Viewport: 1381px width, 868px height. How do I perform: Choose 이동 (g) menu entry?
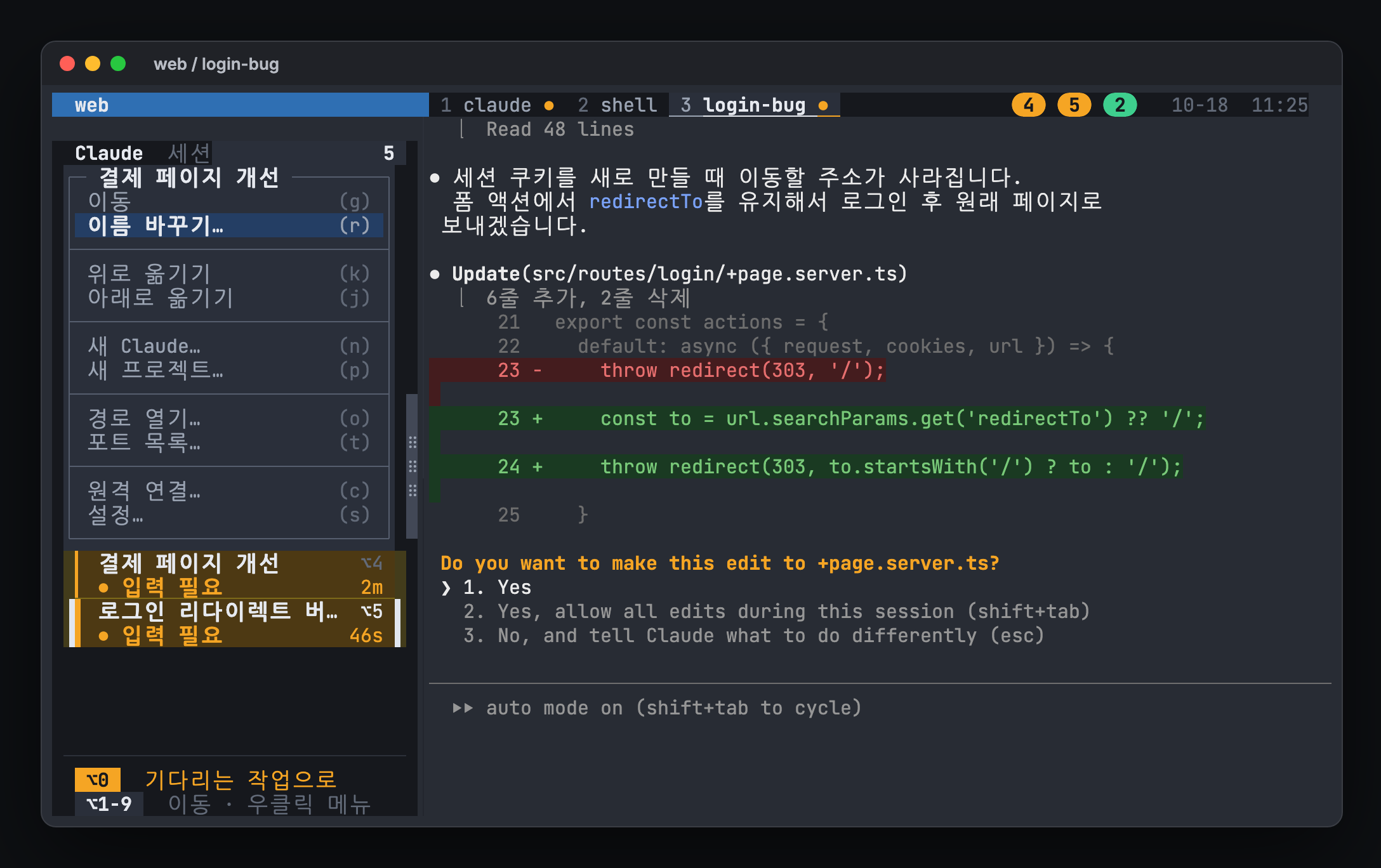(x=229, y=201)
